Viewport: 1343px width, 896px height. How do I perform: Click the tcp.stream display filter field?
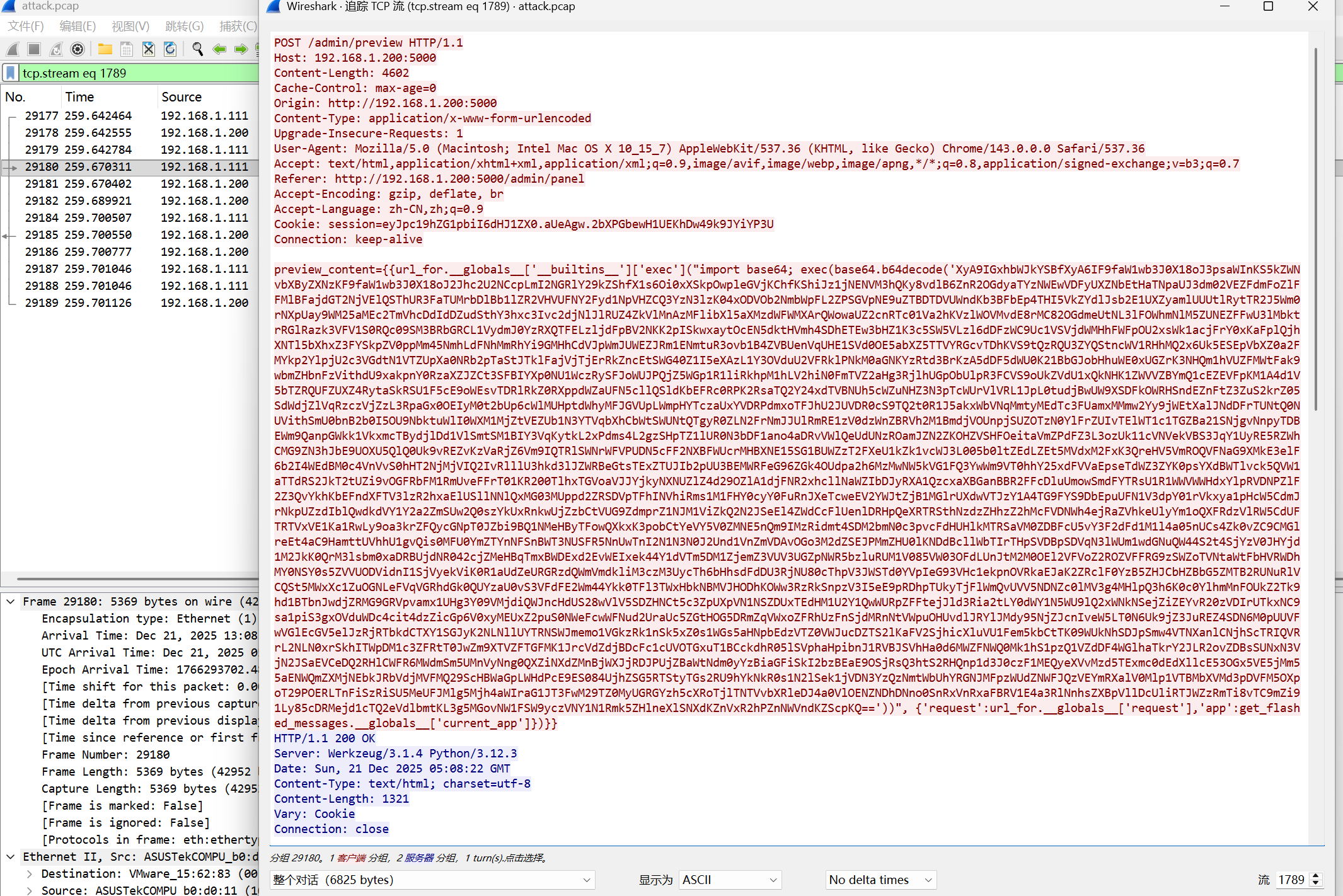click(139, 73)
